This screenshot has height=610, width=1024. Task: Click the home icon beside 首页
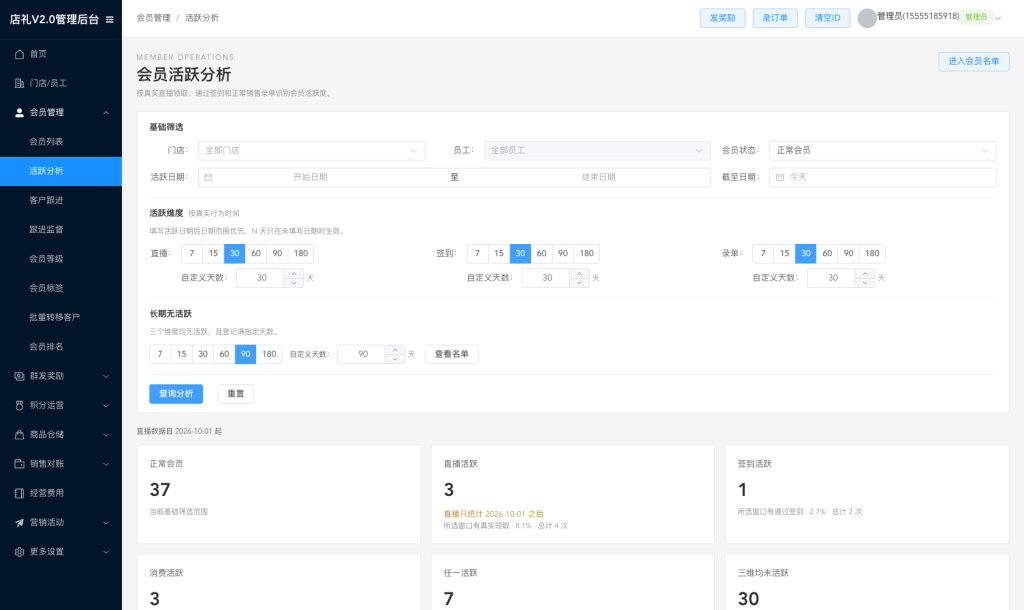[20, 54]
